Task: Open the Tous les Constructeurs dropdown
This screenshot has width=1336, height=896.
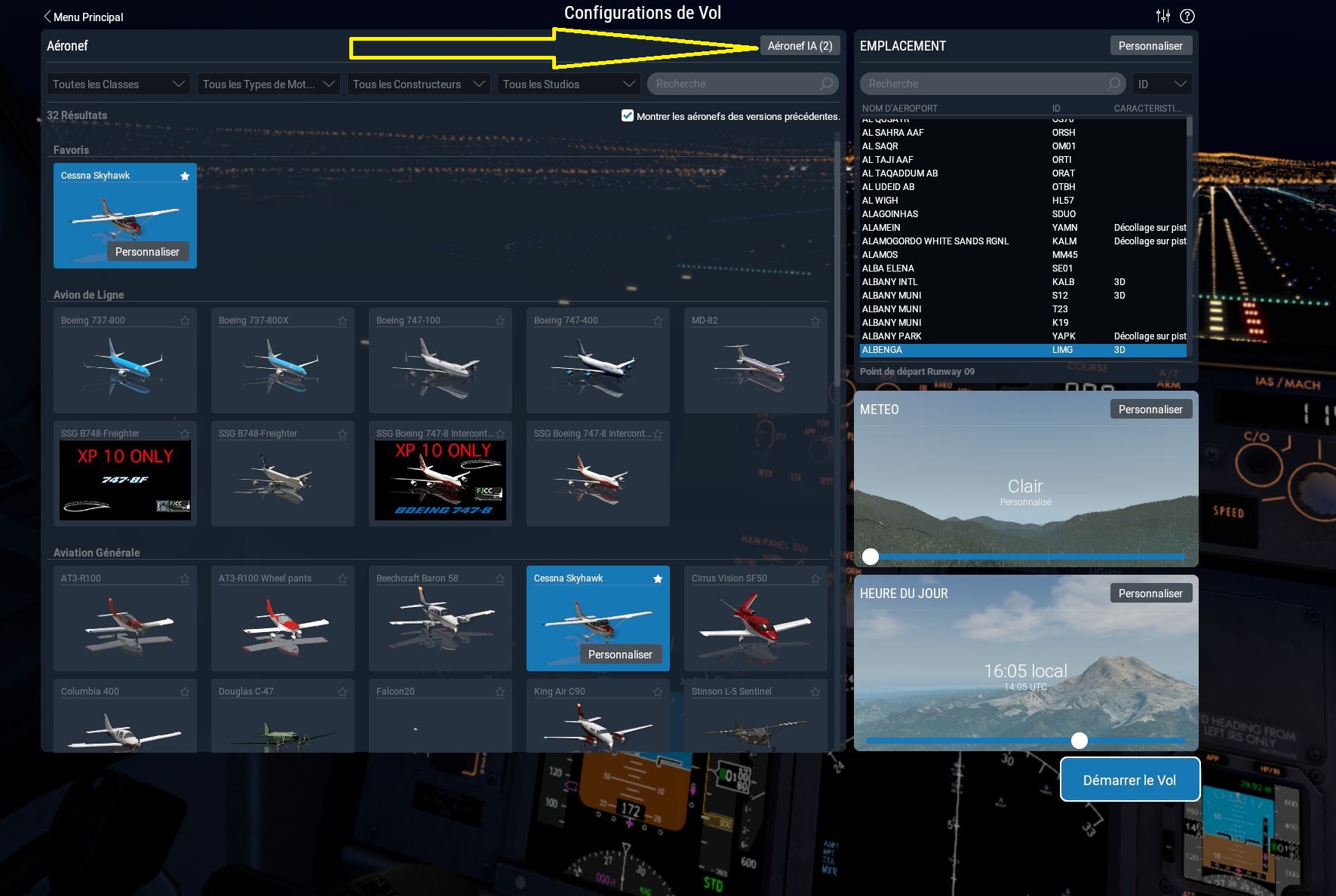Action: point(419,84)
